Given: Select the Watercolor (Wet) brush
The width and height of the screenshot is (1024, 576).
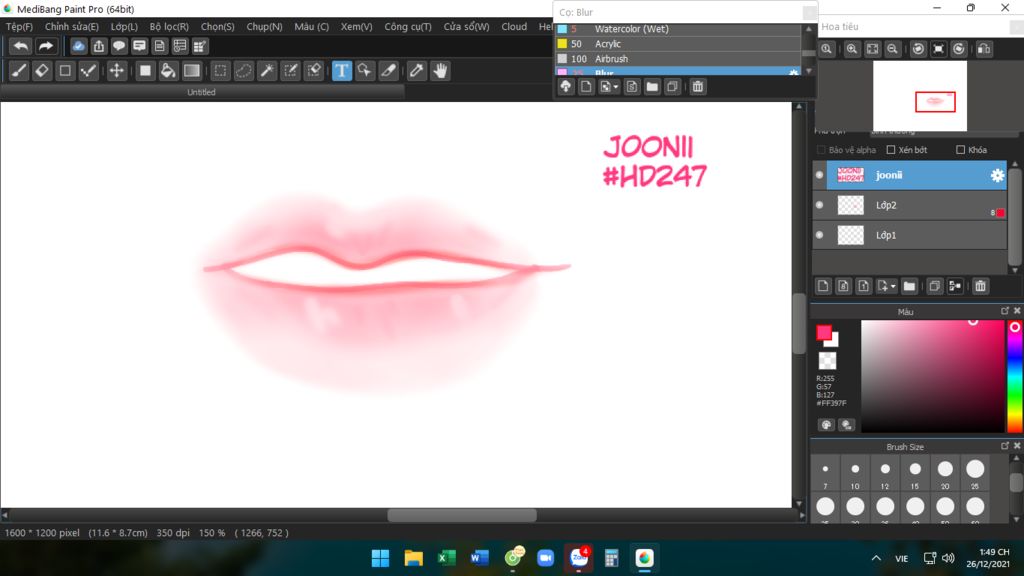Looking at the screenshot, I should click(x=678, y=29).
